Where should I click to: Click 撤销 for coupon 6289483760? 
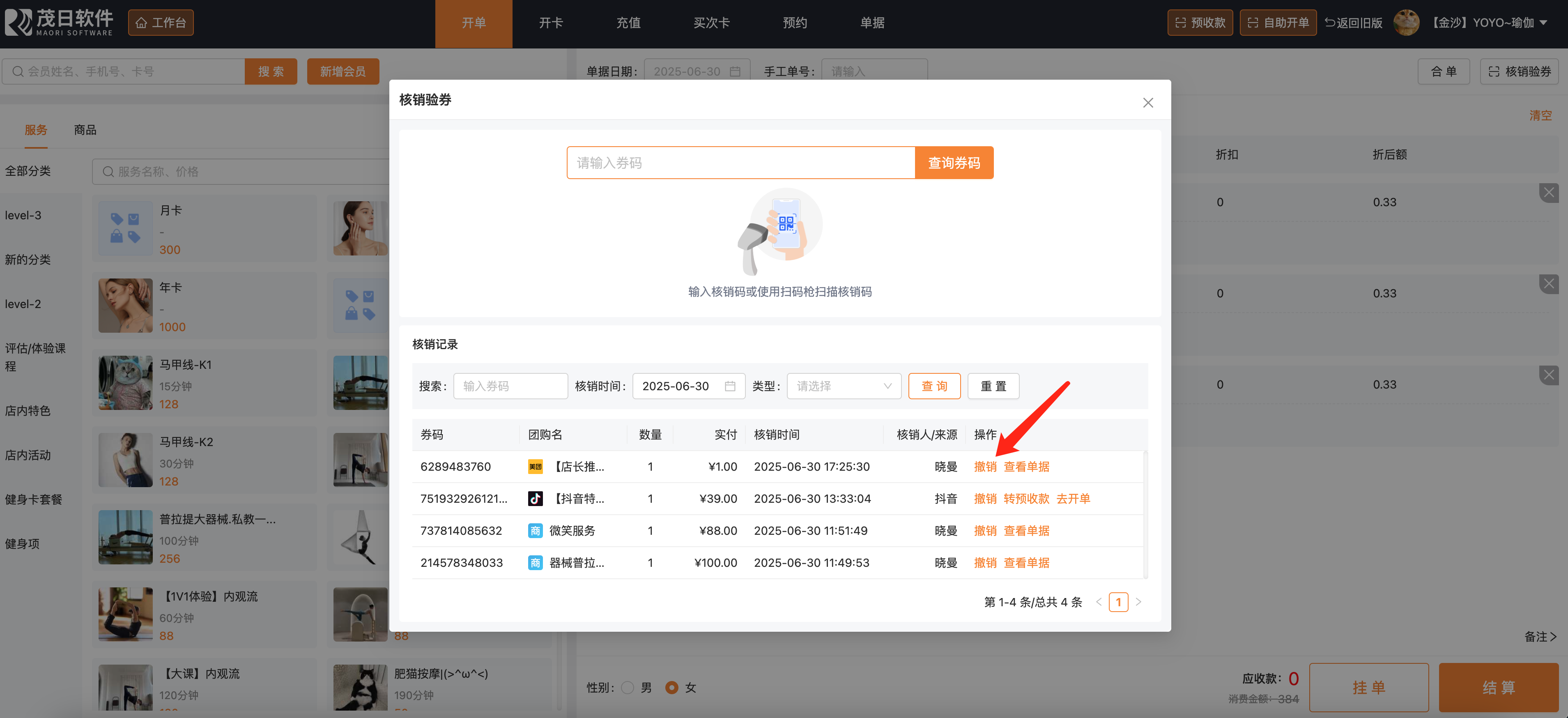[985, 467]
